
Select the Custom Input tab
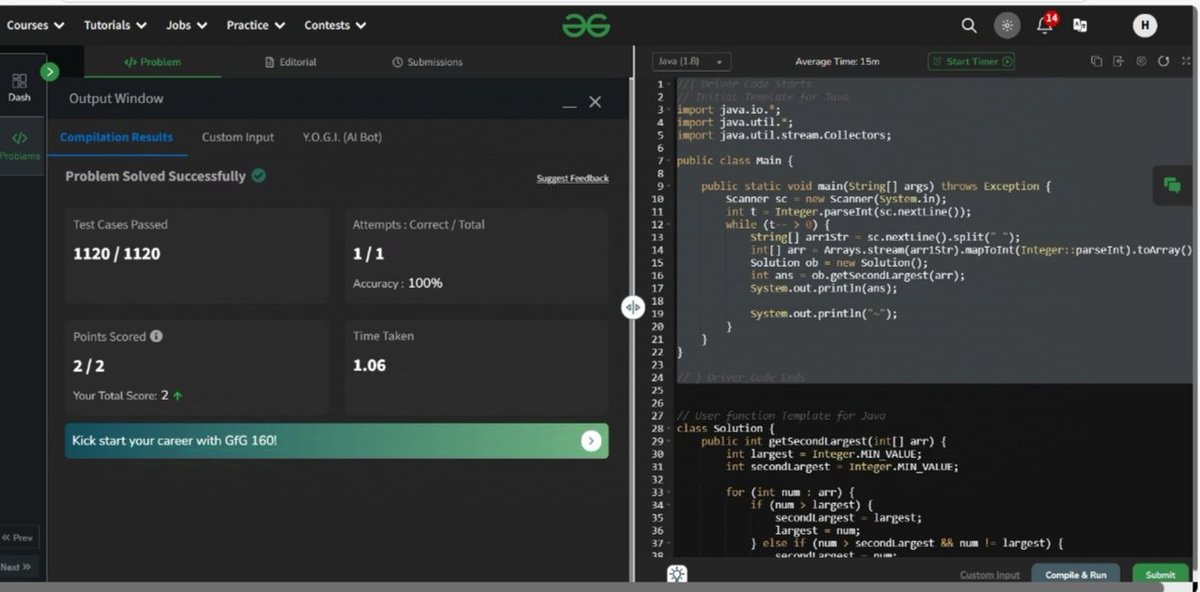[x=238, y=137]
